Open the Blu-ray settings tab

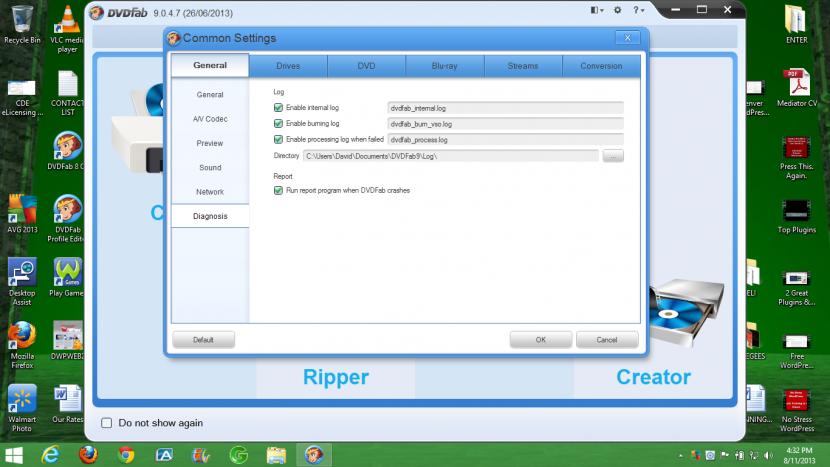tap(445, 66)
